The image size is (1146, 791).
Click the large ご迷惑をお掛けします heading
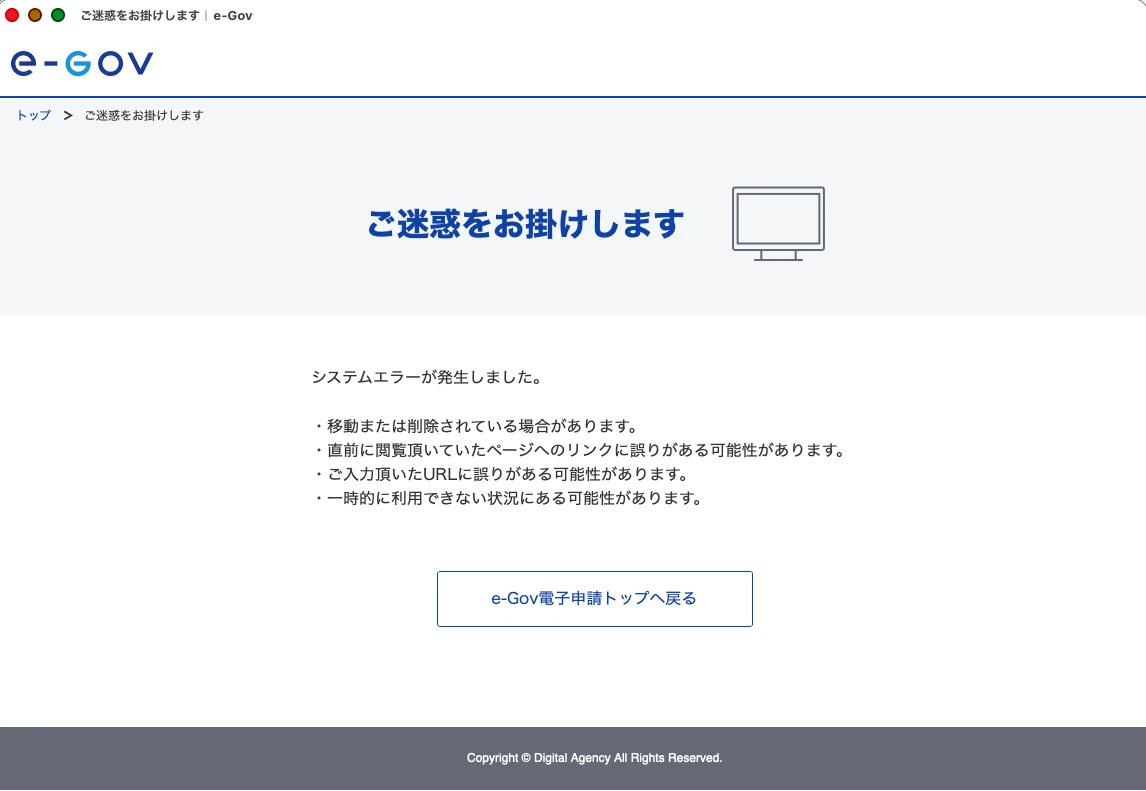pos(525,224)
